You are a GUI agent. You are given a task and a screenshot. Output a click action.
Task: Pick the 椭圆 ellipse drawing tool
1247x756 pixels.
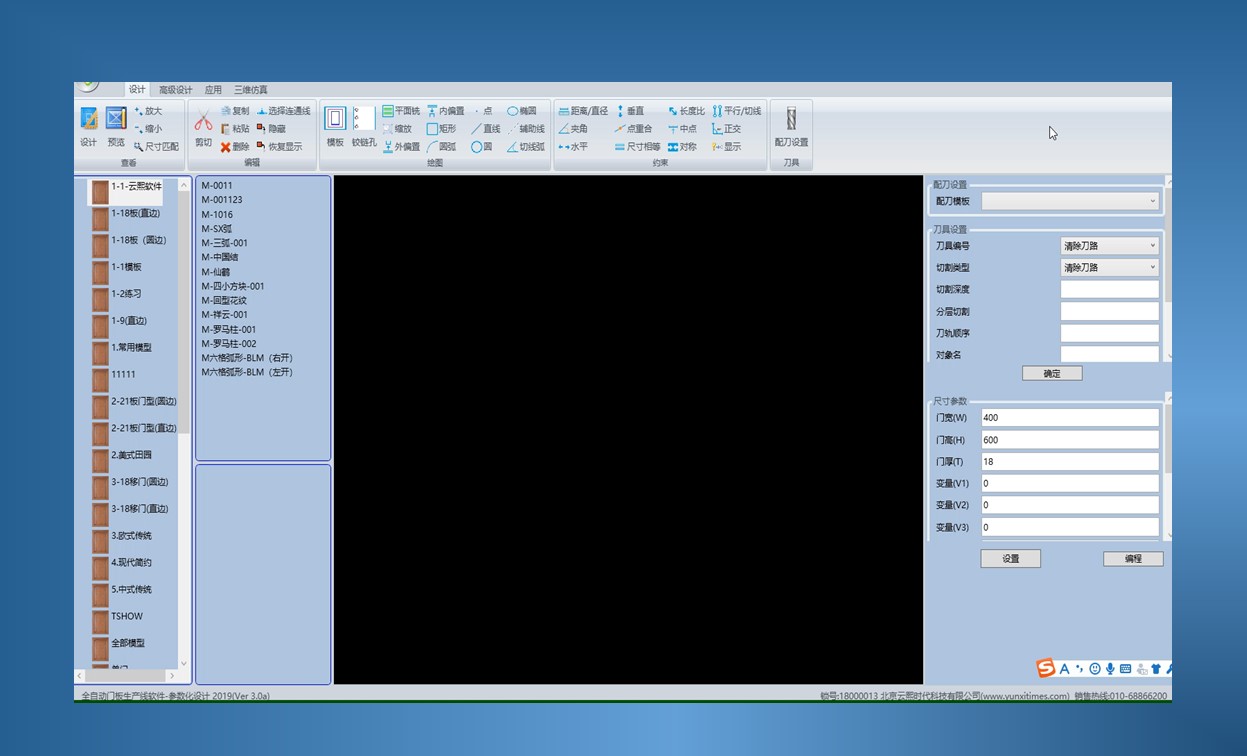tap(521, 111)
